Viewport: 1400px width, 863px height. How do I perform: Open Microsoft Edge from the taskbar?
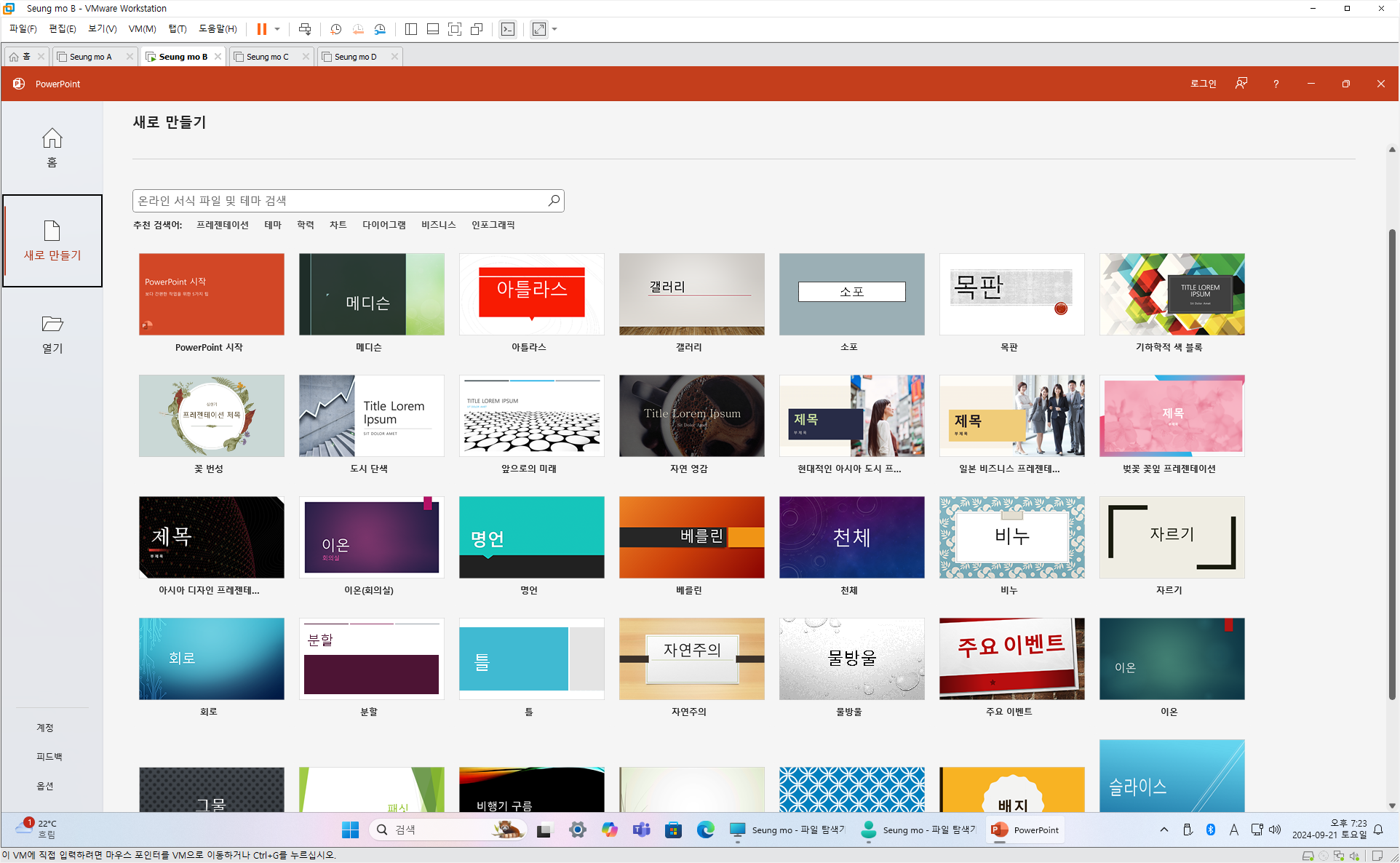[705, 830]
